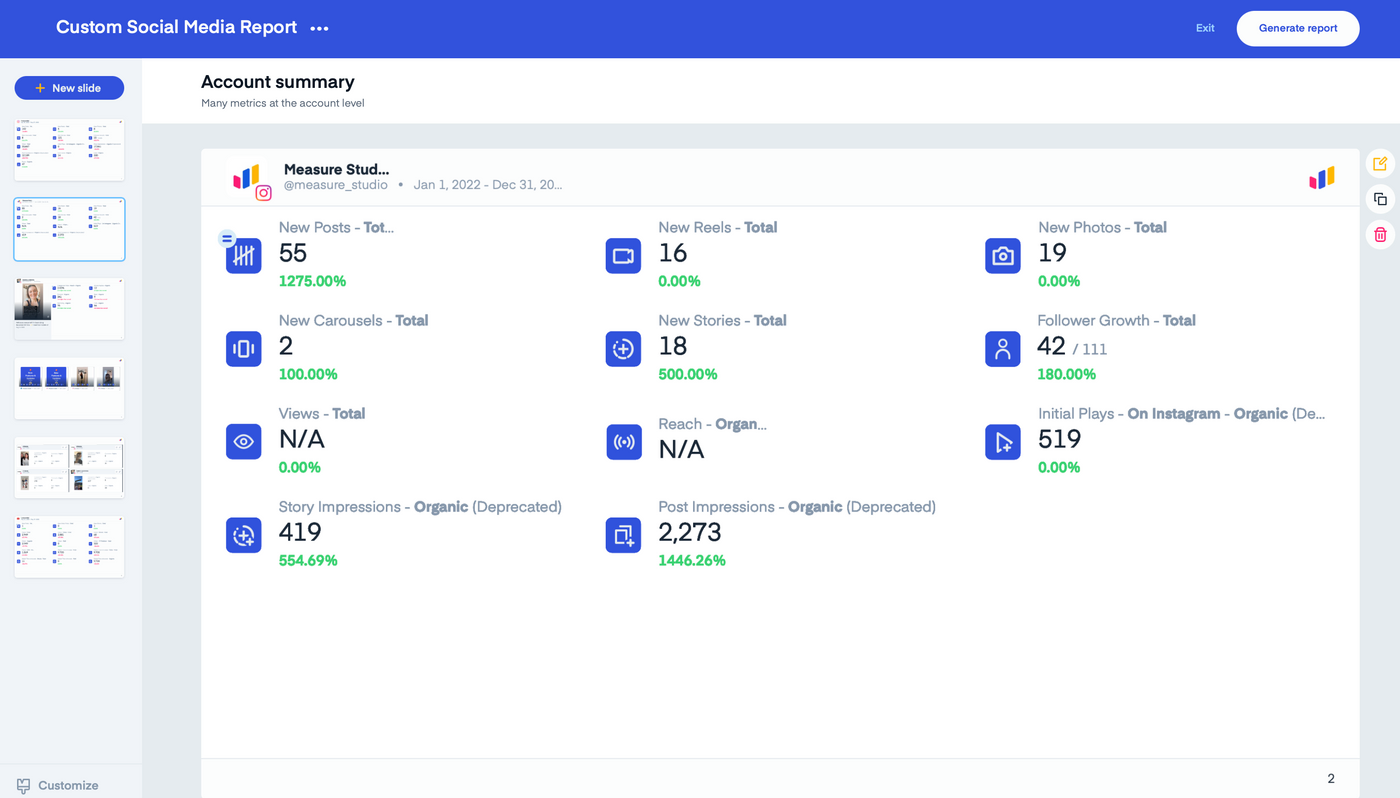Click the Reach broadcast icon

tap(623, 442)
